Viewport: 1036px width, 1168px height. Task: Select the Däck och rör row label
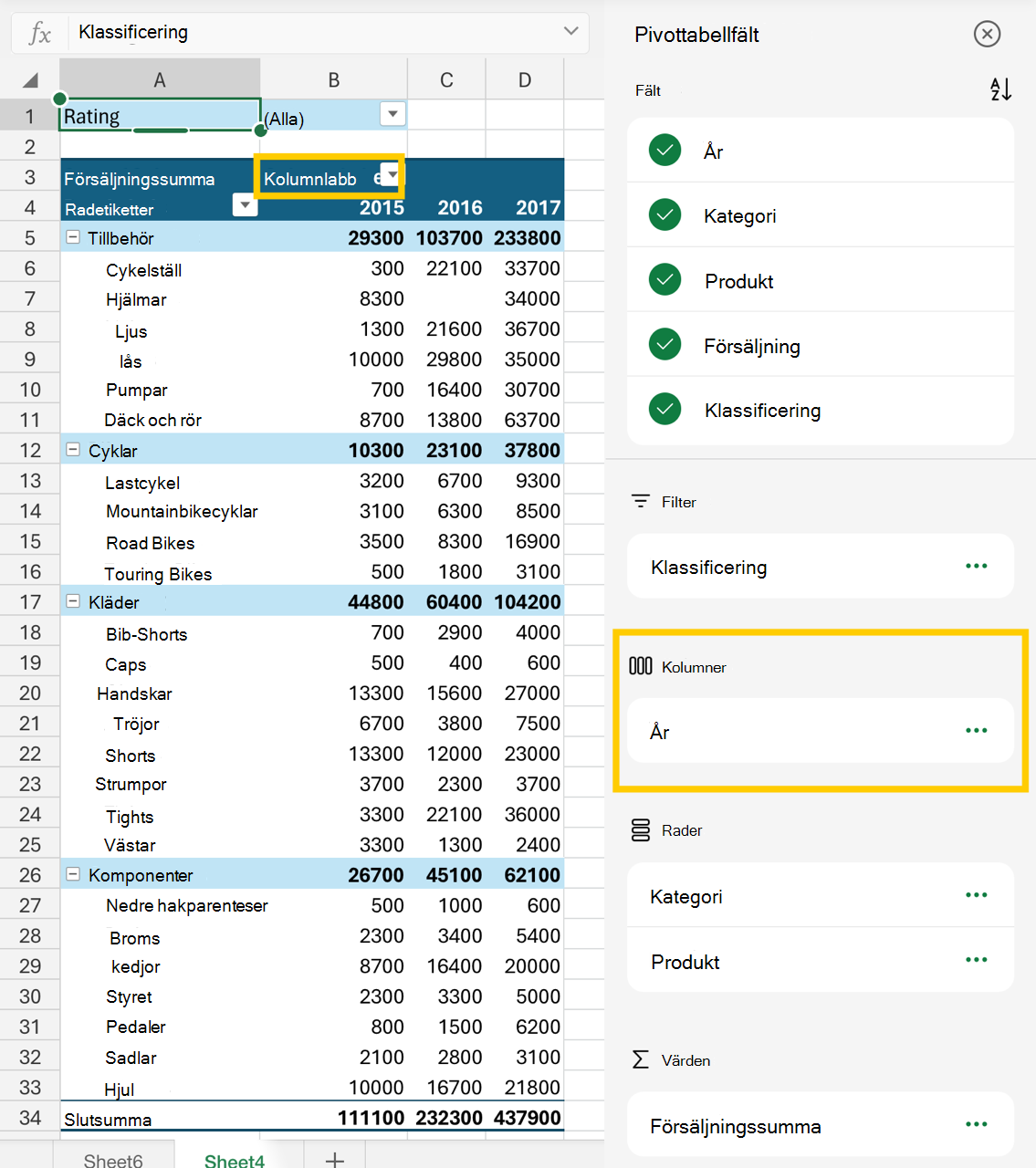(x=152, y=420)
